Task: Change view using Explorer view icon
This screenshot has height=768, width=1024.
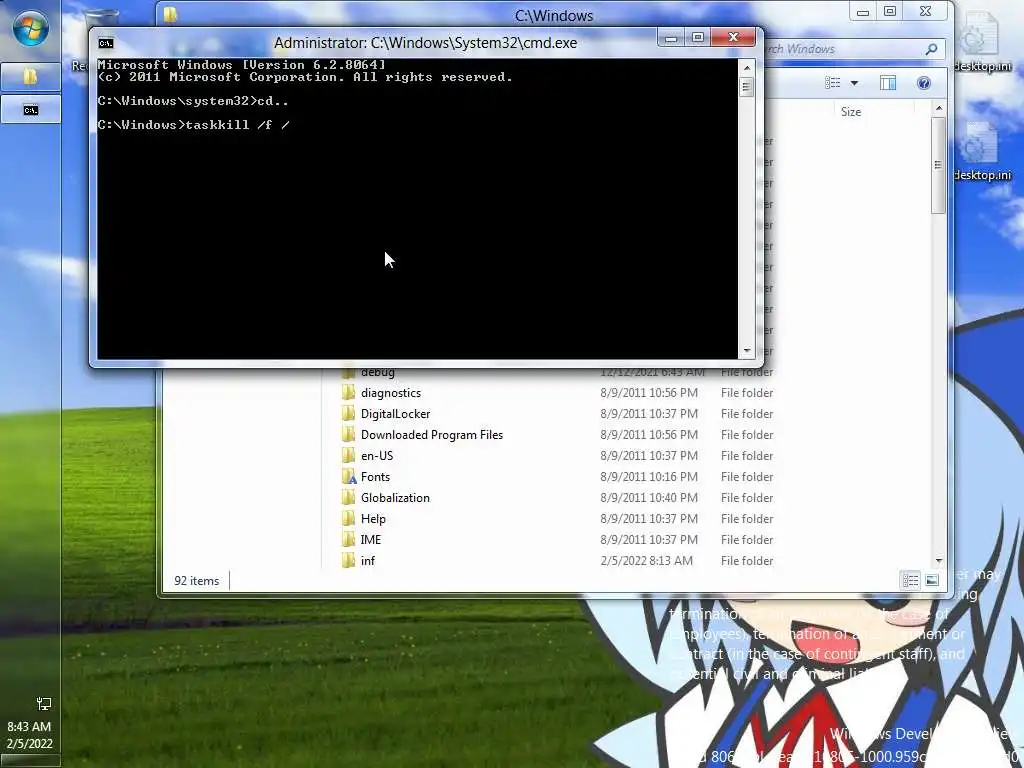Action: (x=833, y=83)
